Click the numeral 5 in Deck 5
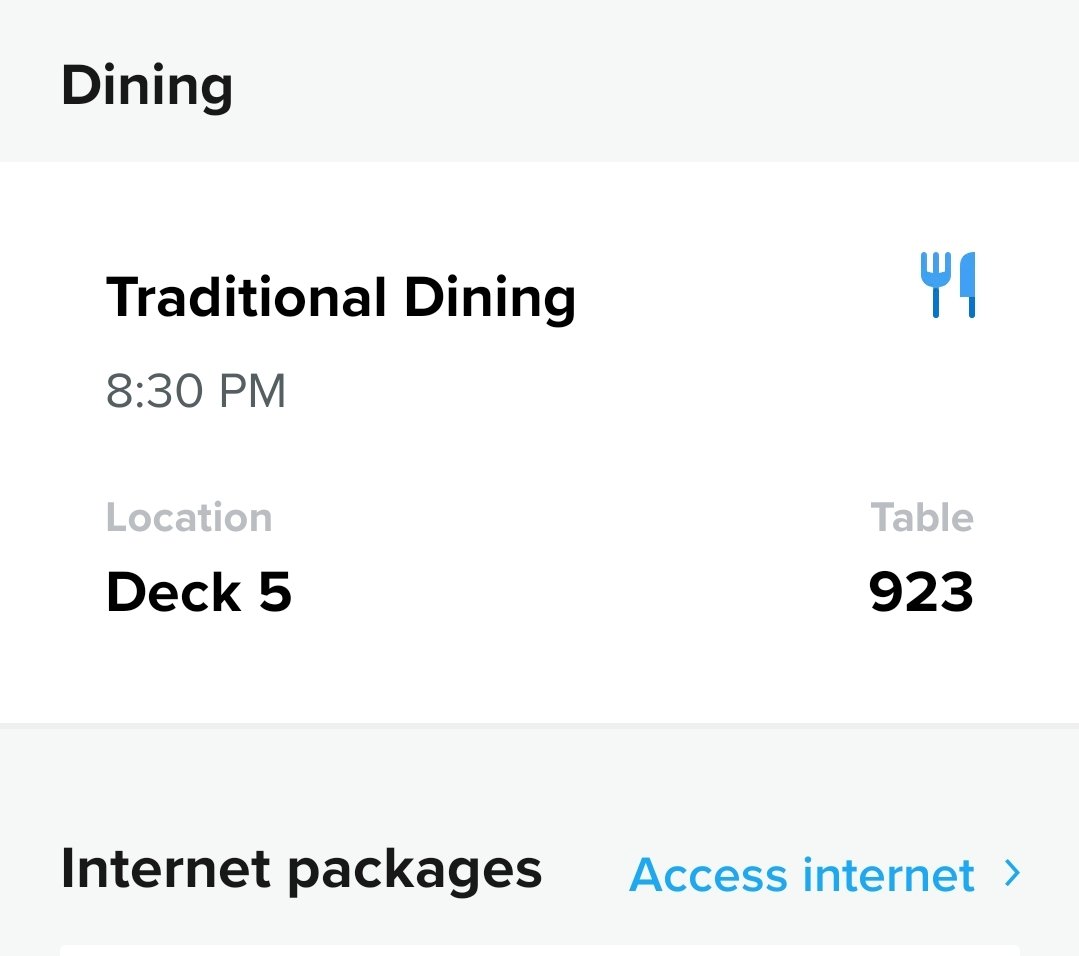 coord(275,592)
